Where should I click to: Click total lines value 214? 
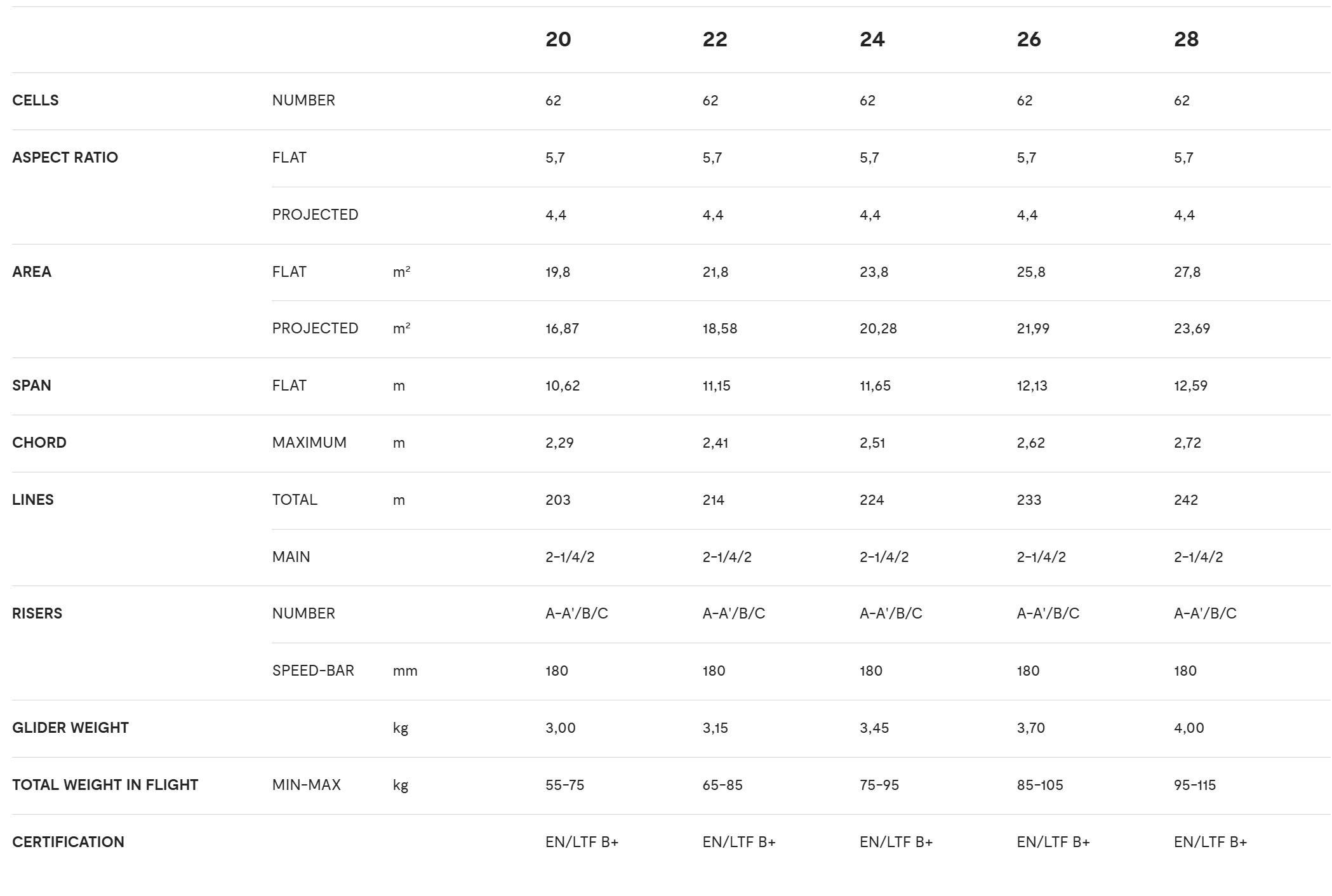(x=714, y=500)
